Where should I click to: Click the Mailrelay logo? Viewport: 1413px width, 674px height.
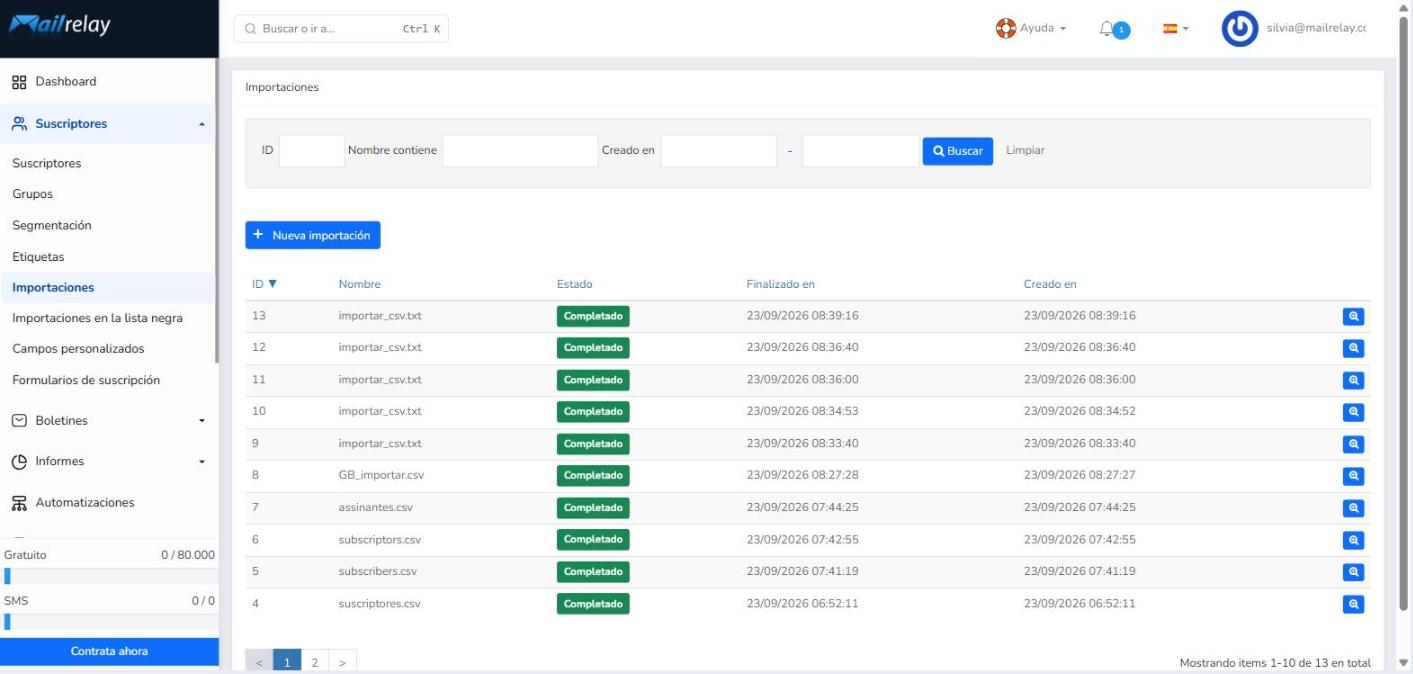[x=60, y=27]
